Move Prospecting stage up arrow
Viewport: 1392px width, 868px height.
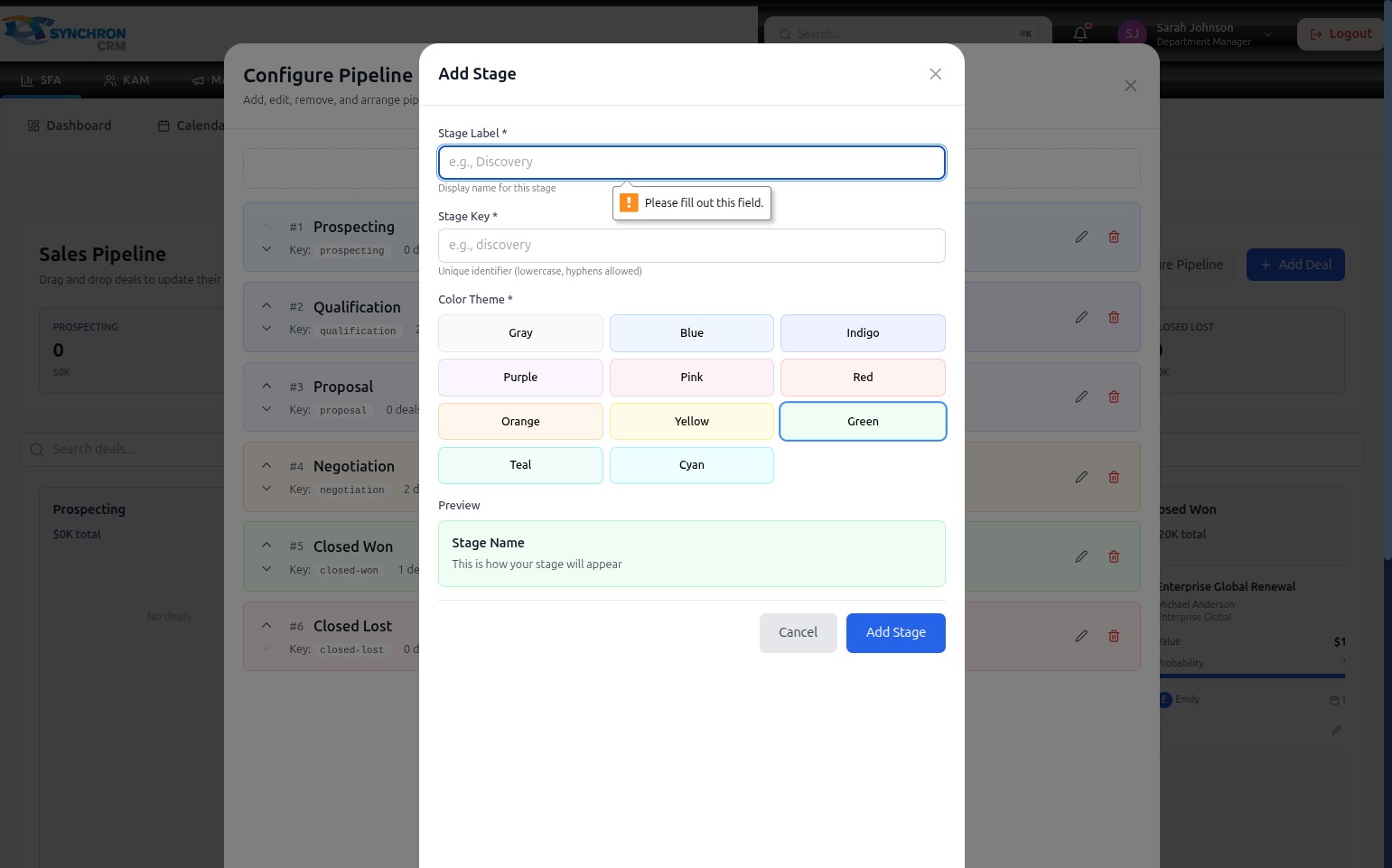click(x=266, y=226)
